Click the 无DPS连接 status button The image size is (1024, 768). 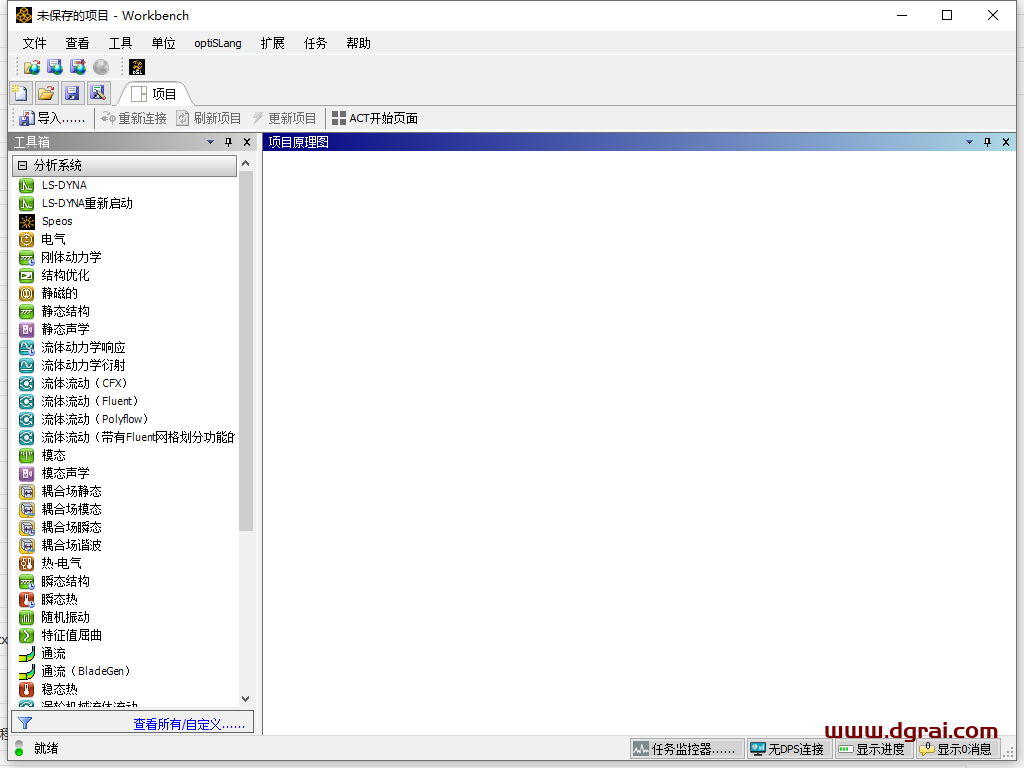[789, 749]
